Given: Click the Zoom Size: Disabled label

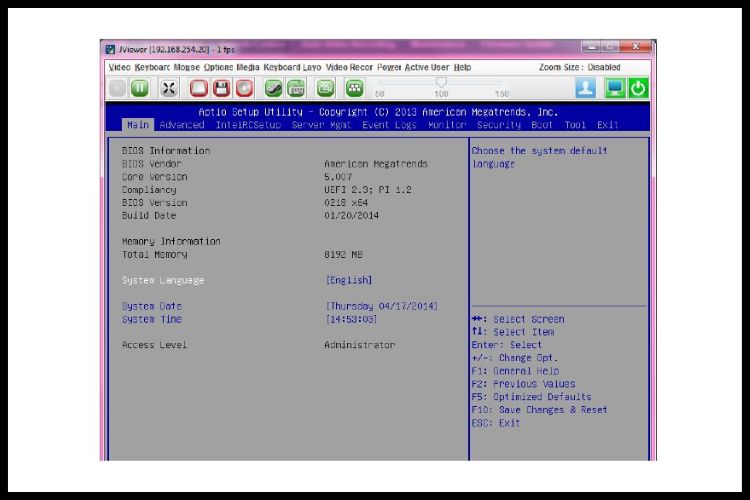Looking at the screenshot, I should pos(580,67).
